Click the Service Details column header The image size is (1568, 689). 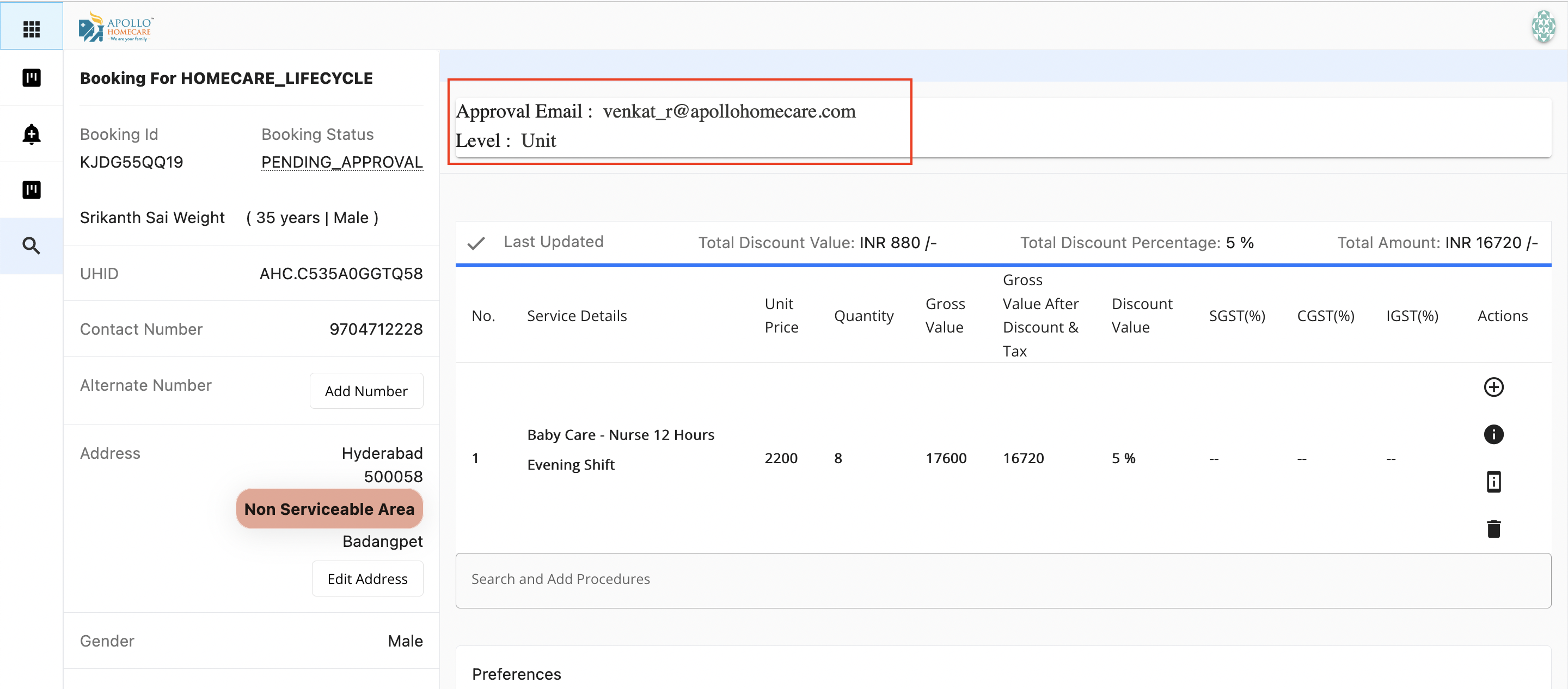coord(577,316)
